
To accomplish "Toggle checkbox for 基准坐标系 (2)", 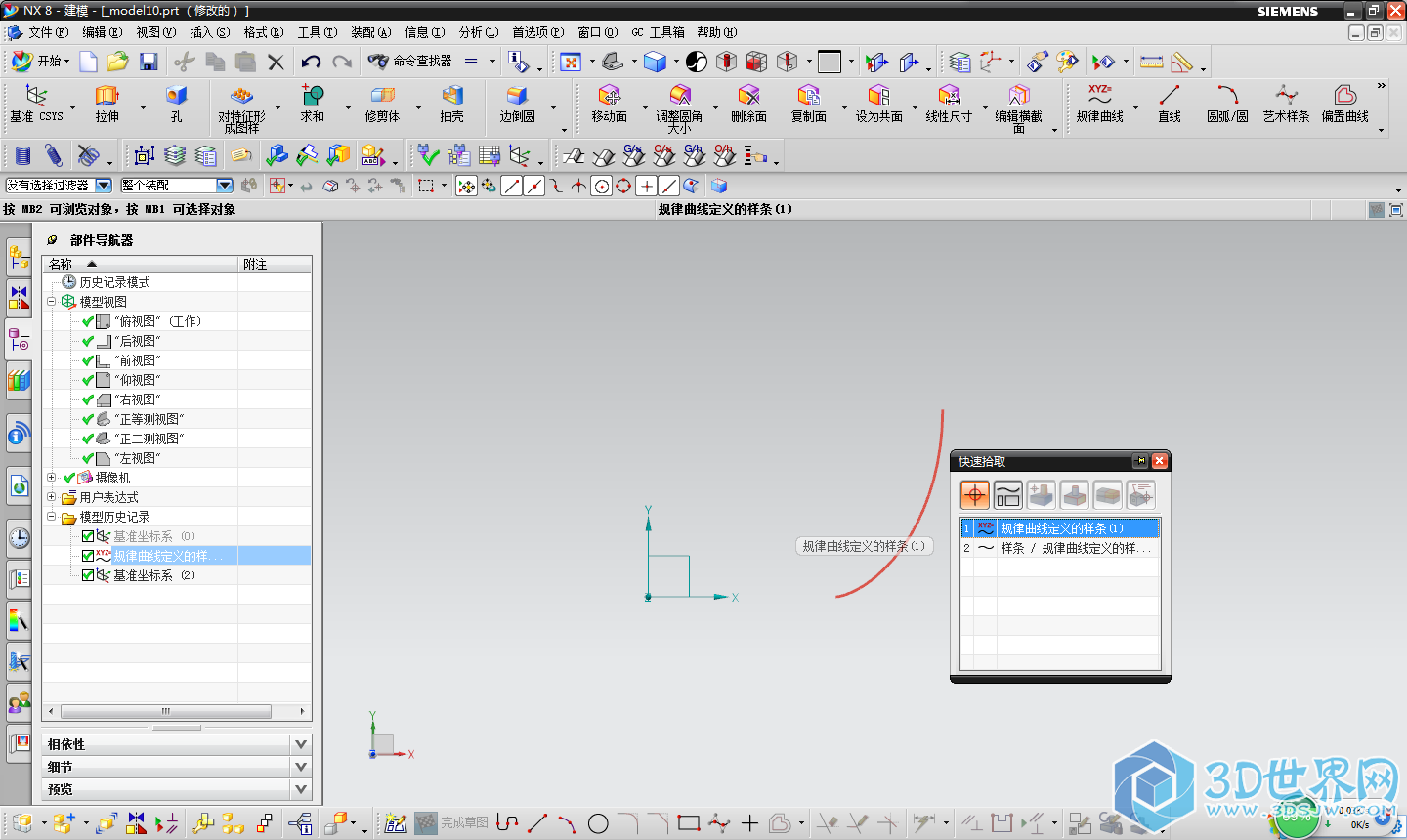I will click(x=88, y=575).
